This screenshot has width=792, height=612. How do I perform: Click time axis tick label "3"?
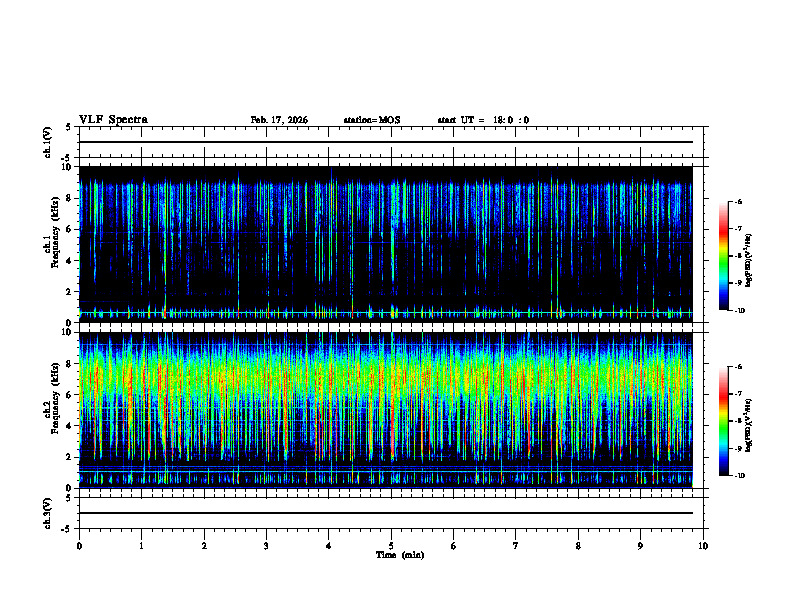pos(266,546)
